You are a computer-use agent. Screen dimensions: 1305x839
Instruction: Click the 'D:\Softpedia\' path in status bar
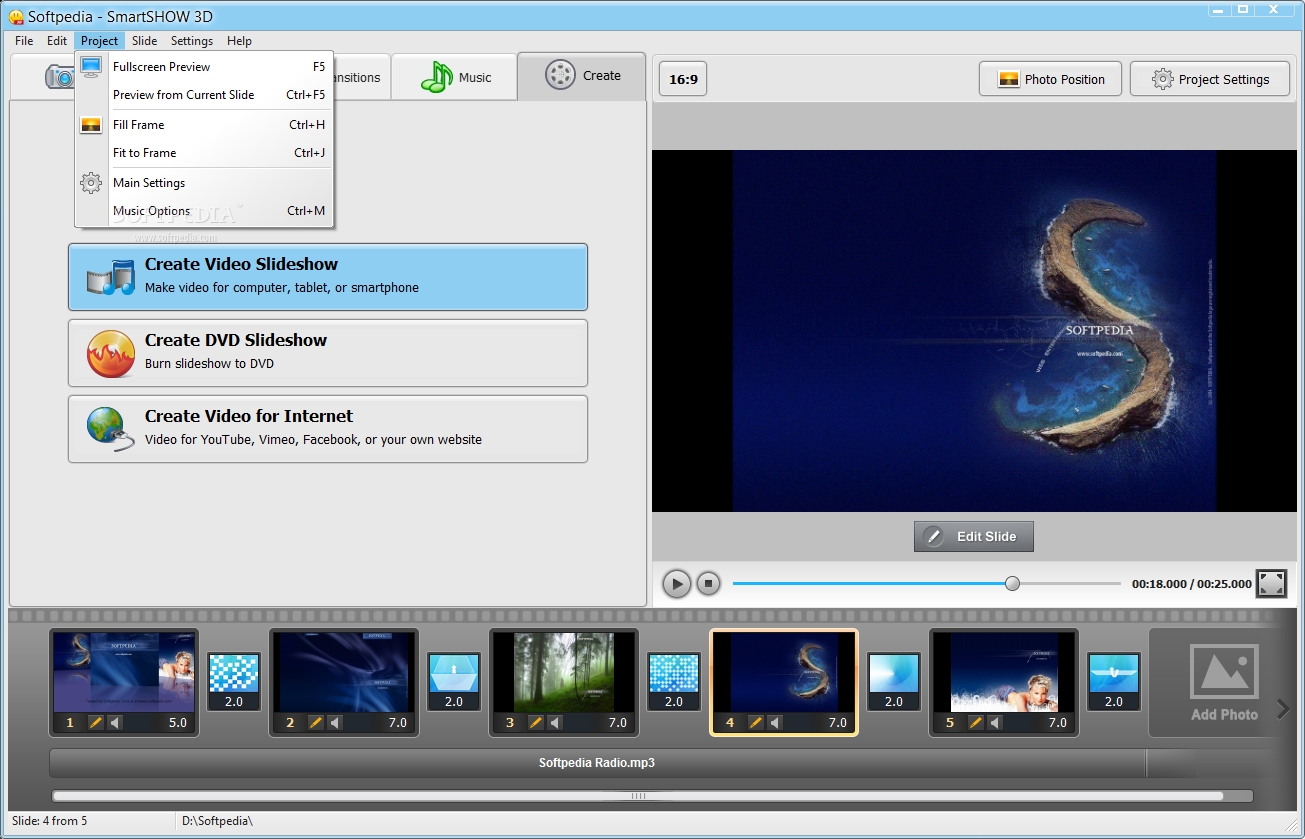tap(217, 821)
